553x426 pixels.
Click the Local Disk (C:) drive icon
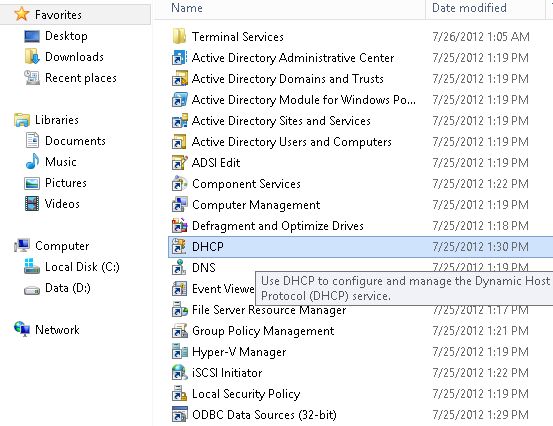(32, 267)
